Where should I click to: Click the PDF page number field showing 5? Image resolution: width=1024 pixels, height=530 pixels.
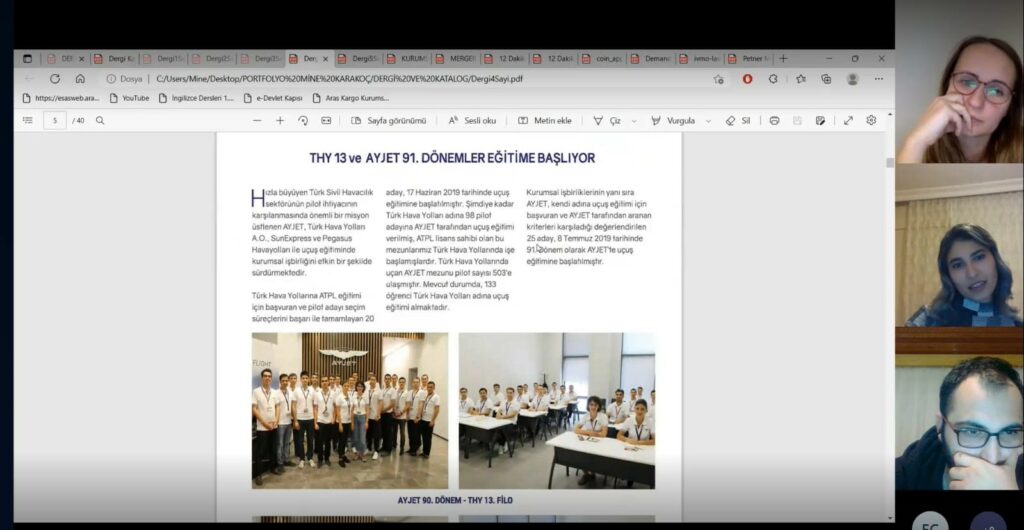[x=55, y=121]
